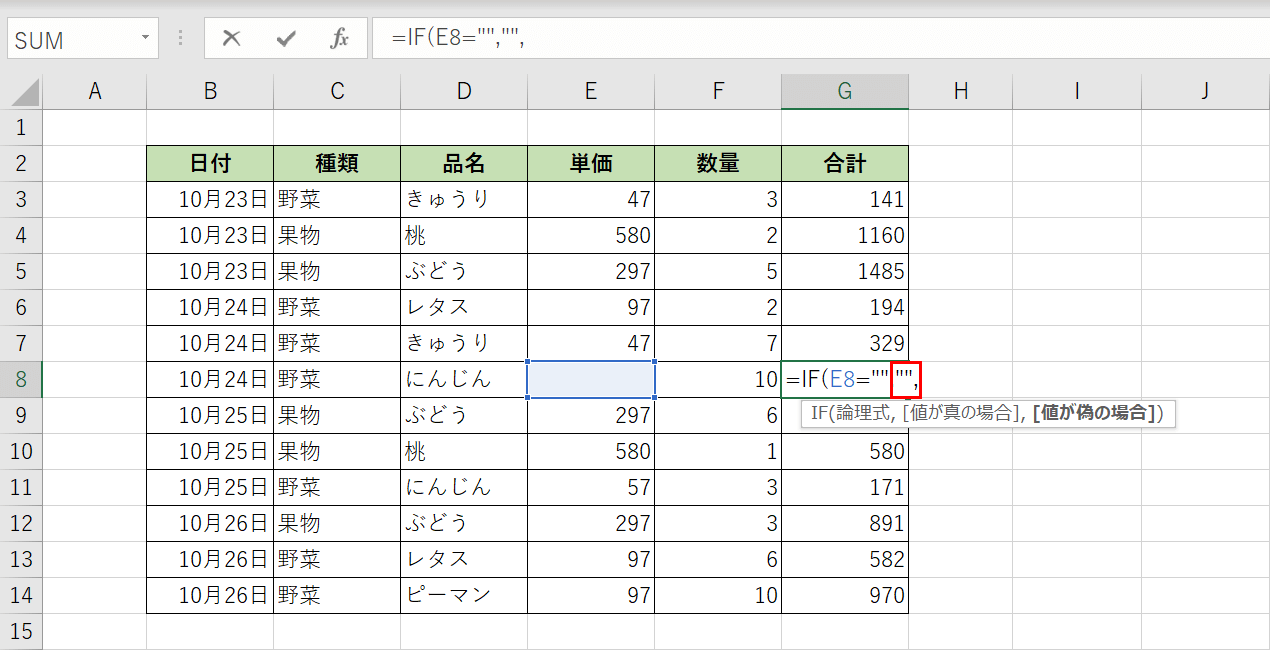Confirm the formula with the checkmark icon

click(286, 39)
